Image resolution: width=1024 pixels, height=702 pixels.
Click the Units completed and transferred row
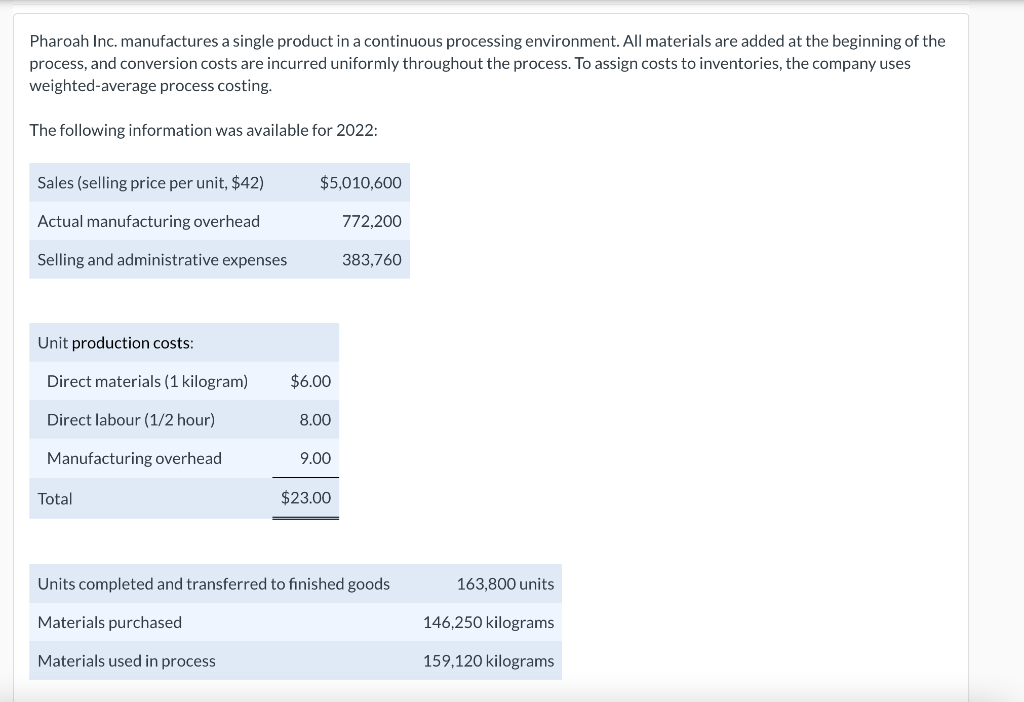212,584
